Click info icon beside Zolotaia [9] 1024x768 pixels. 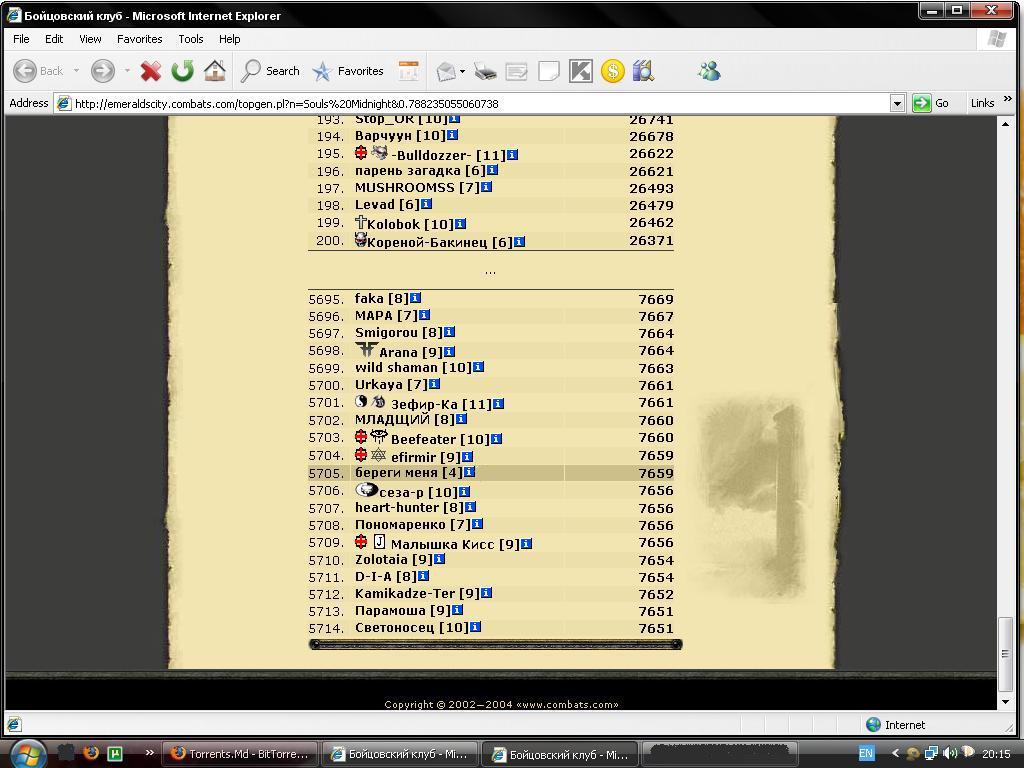(x=440, y=559)
